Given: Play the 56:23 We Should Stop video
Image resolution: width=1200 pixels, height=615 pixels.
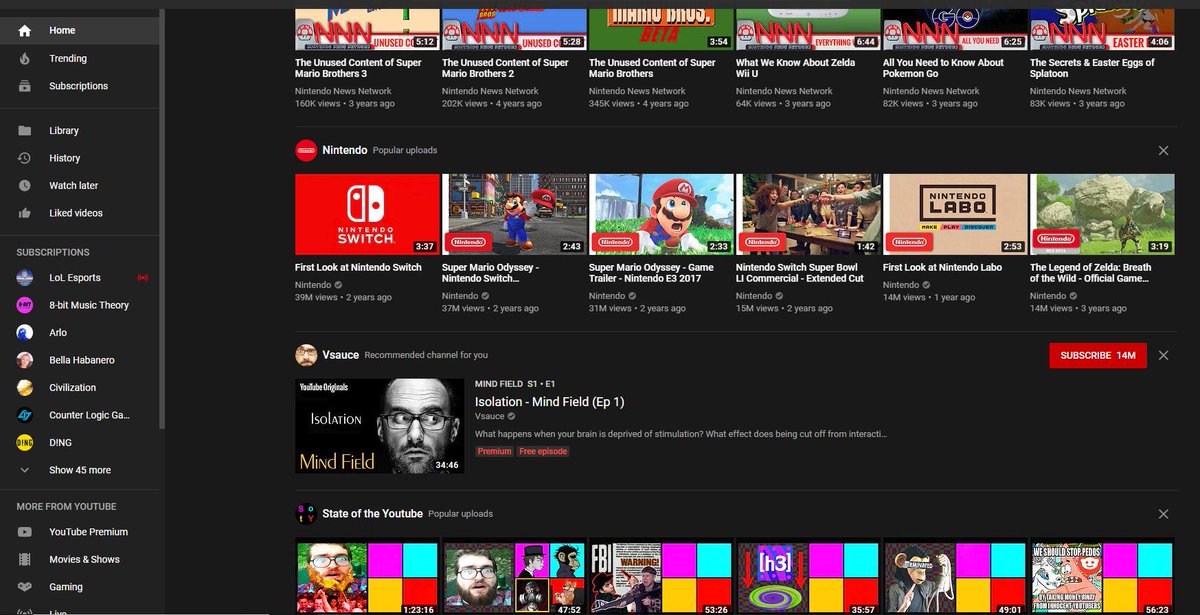Looking at the screenshot, I should coord(1102,577).
